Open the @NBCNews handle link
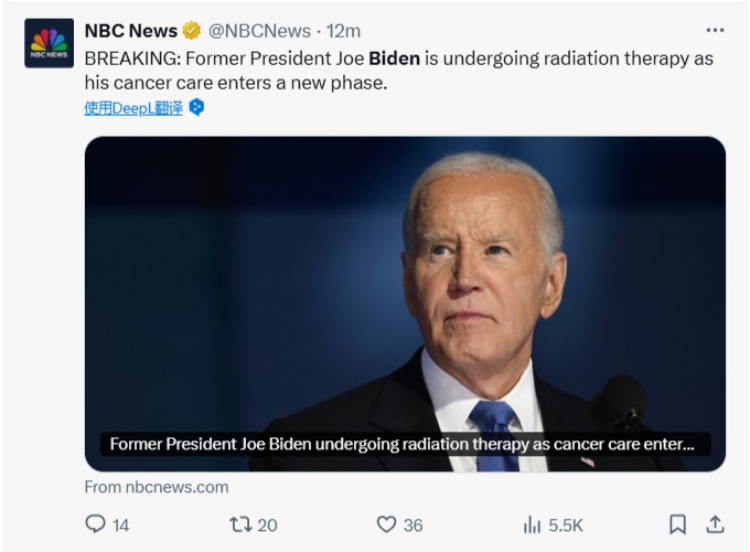 click(x=259, y=31)
